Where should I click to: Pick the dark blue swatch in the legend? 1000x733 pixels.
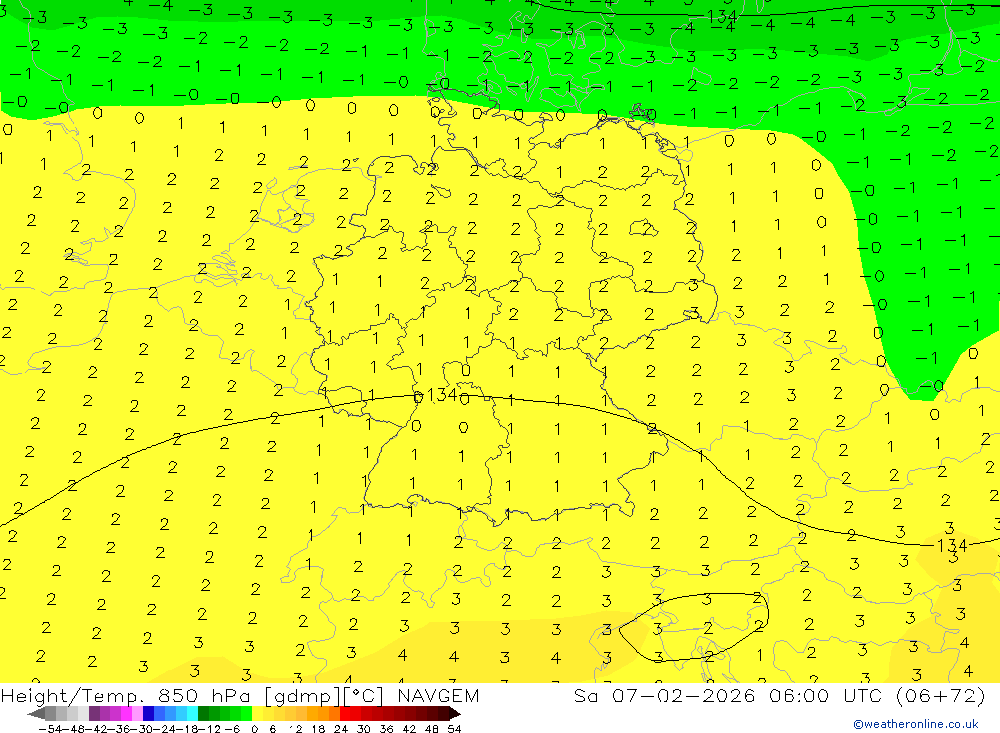[148, 713]
